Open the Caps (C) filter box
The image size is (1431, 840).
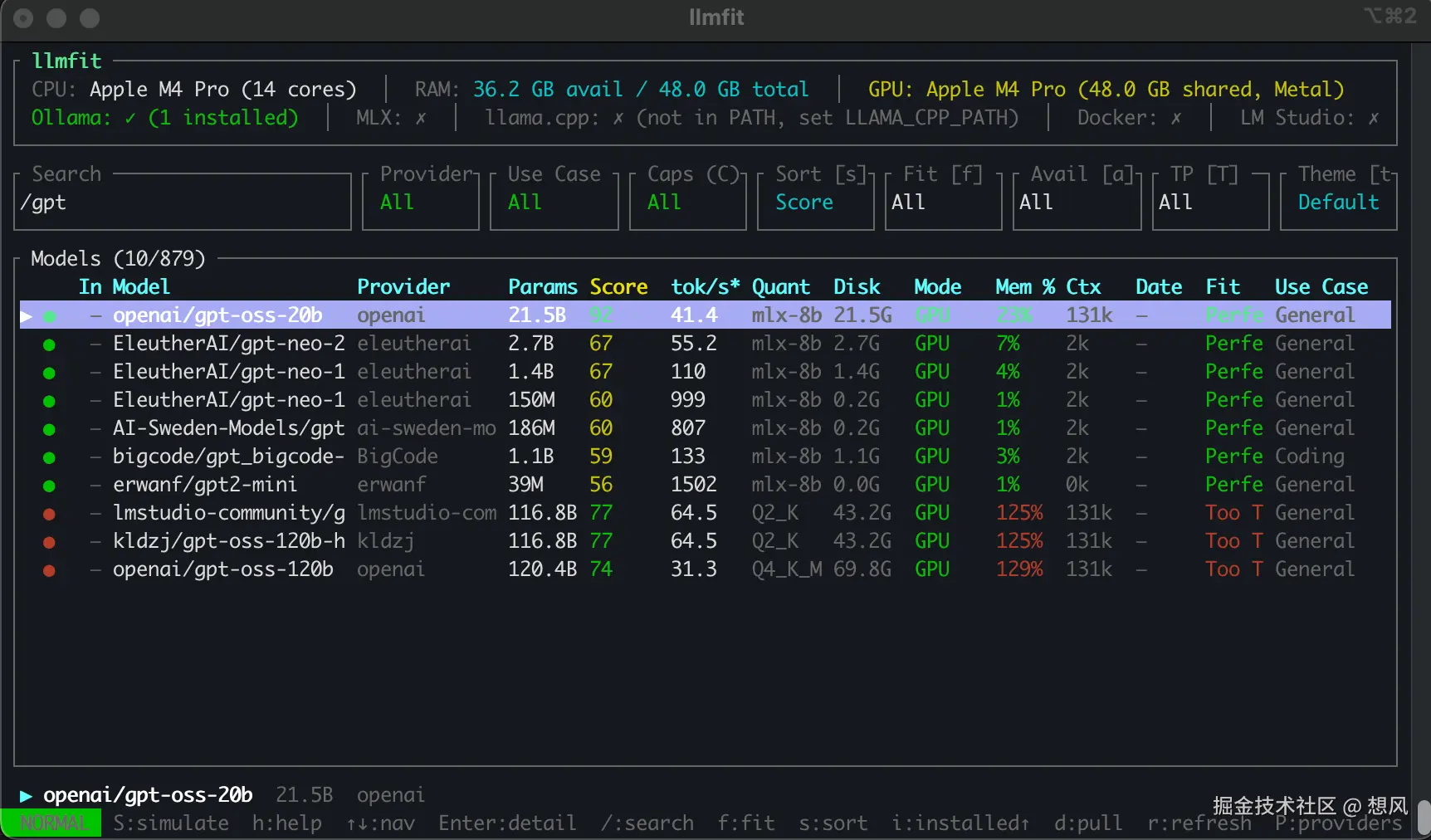coord(688,202)
